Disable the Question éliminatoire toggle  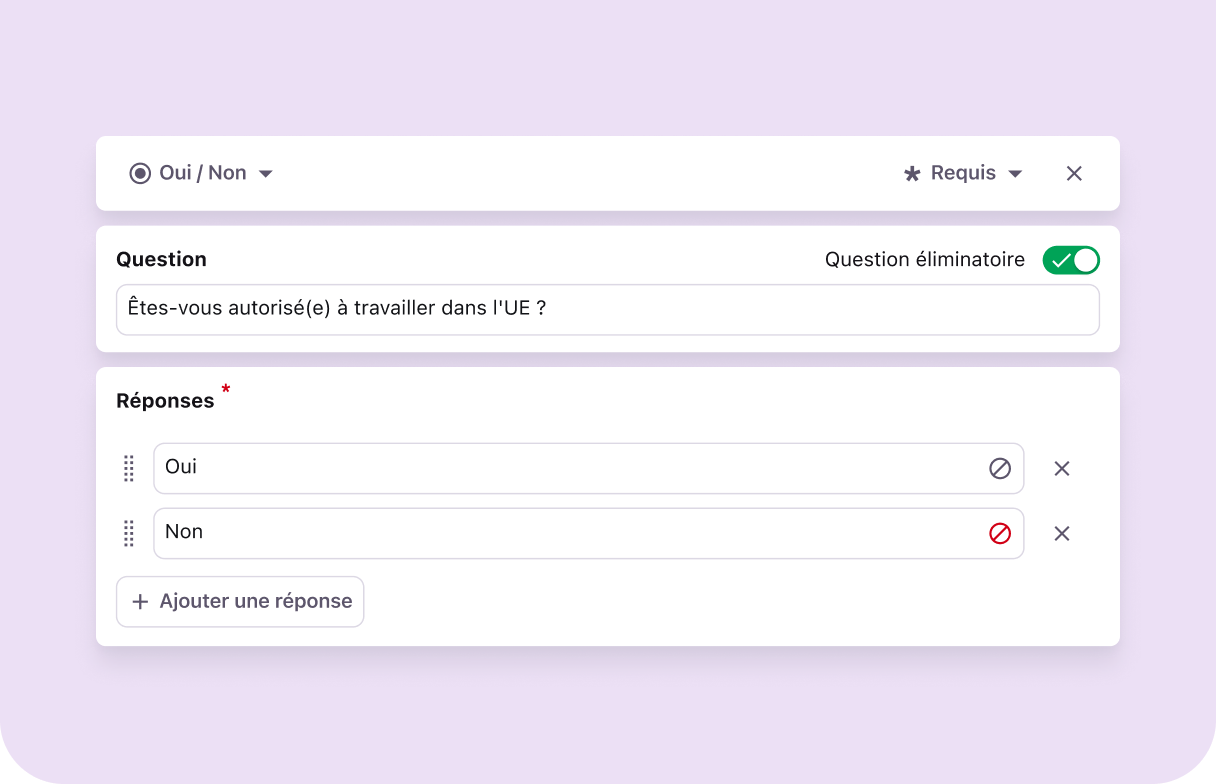pos(1071,259)
